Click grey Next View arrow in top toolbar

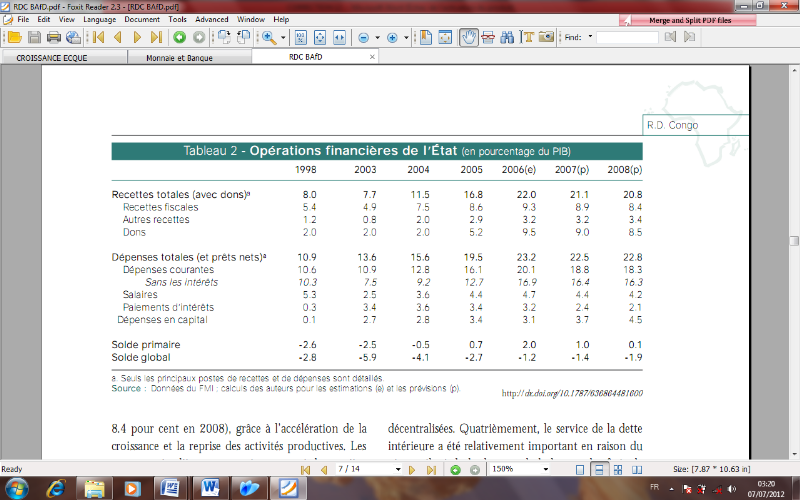point(199,37)
